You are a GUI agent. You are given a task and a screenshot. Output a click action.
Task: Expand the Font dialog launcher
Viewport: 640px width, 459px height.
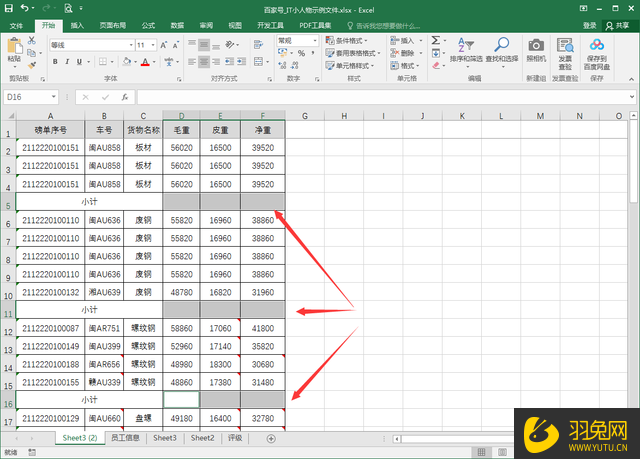[x=179, y=79]
